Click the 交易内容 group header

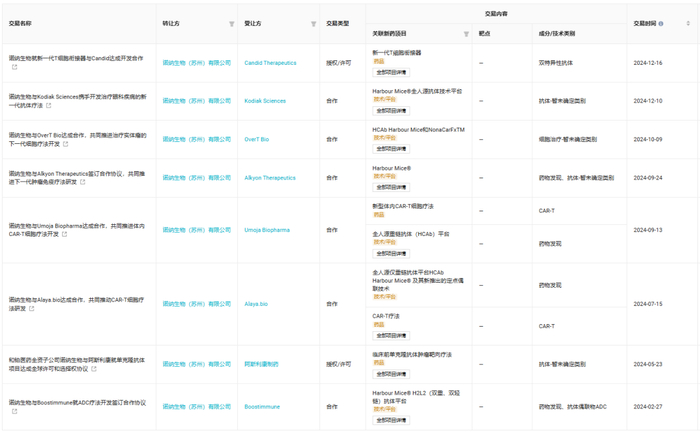496,14
